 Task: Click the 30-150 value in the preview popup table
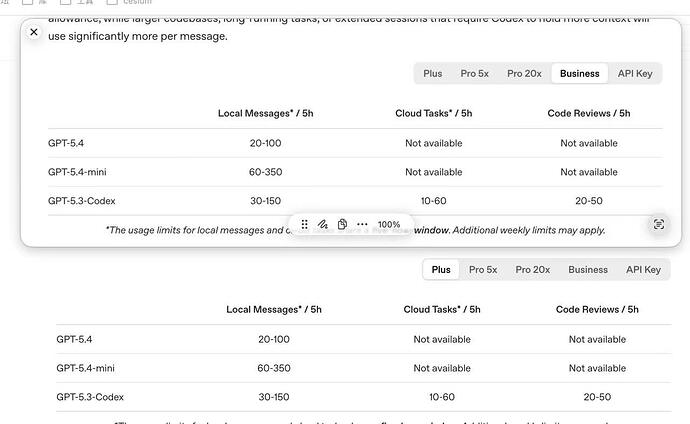point(265,201)
